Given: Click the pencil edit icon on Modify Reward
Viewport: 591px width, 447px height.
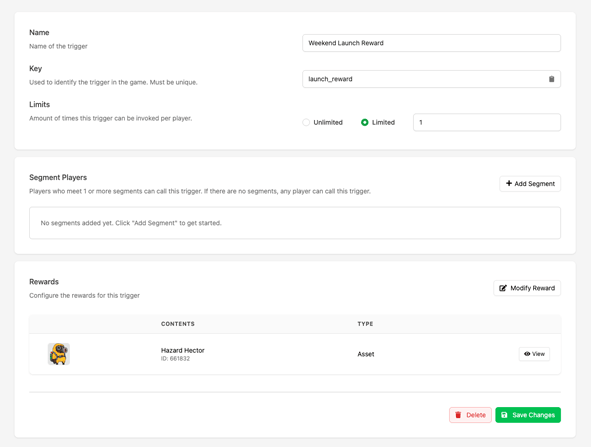Looking at the screenshot, I should tap(503, 288).
